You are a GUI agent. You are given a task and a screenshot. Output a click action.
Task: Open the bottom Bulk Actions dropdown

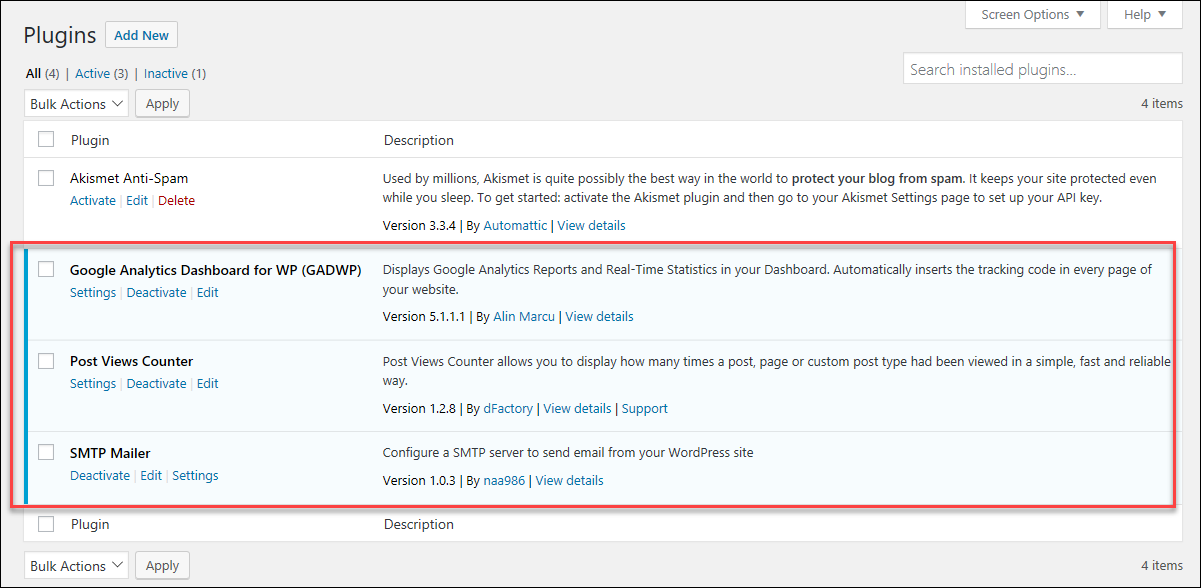pyautogui.click(x=76, y=566)
